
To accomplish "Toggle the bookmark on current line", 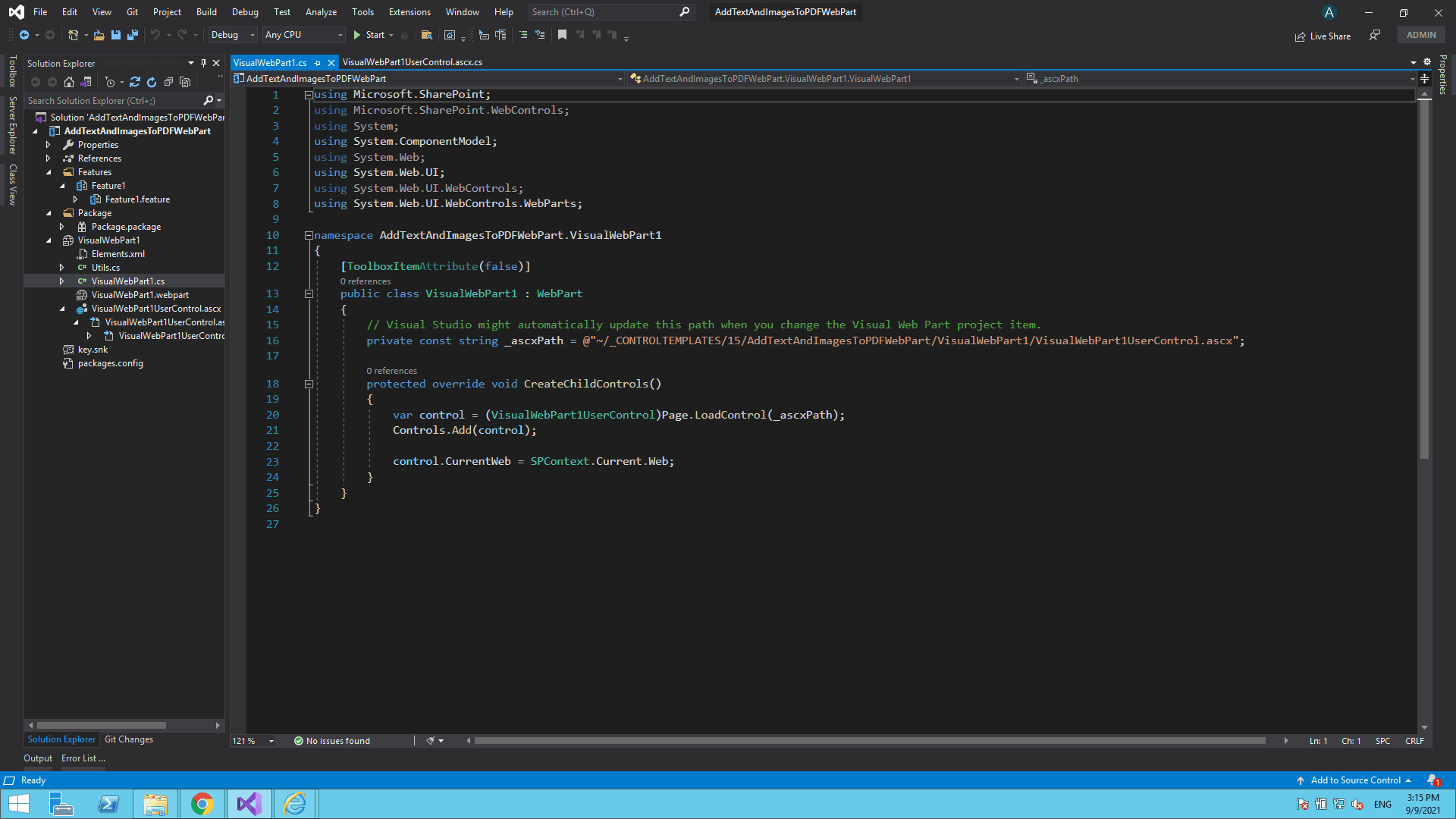I will click(562, 35).
